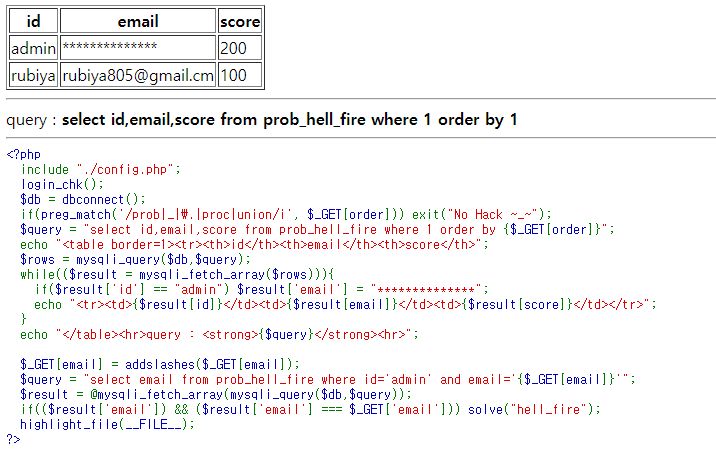Click the preg_match filter code line

pos(286,215)
